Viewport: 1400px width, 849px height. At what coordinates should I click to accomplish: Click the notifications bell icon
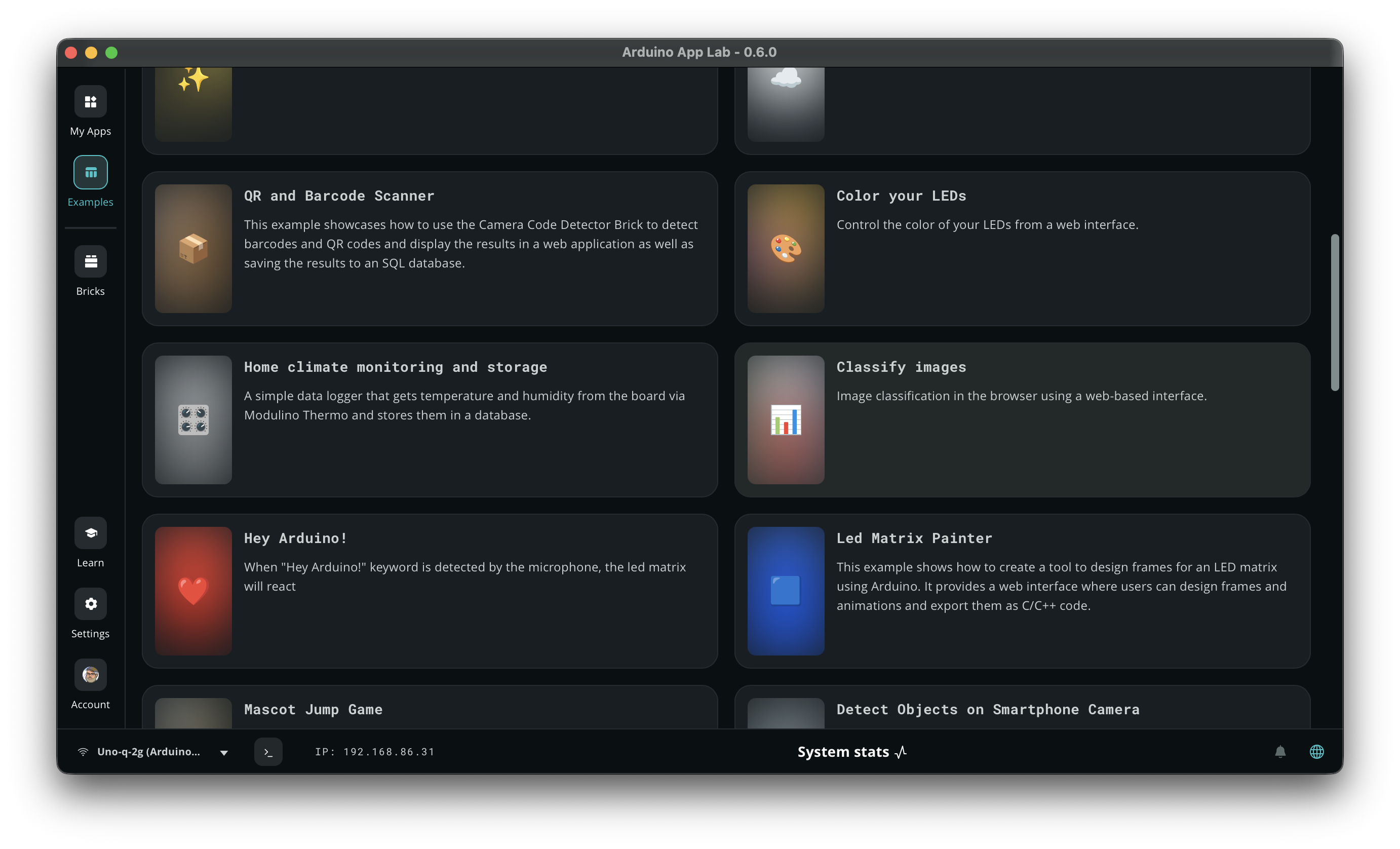(x=1280, y=752)
